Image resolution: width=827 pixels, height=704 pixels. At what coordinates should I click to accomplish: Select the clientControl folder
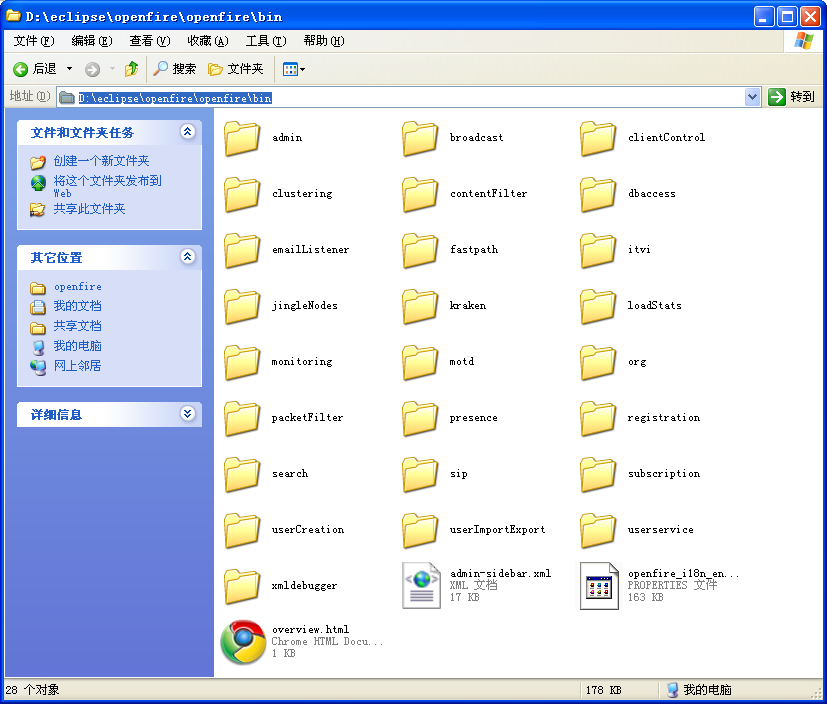[598, 139]
